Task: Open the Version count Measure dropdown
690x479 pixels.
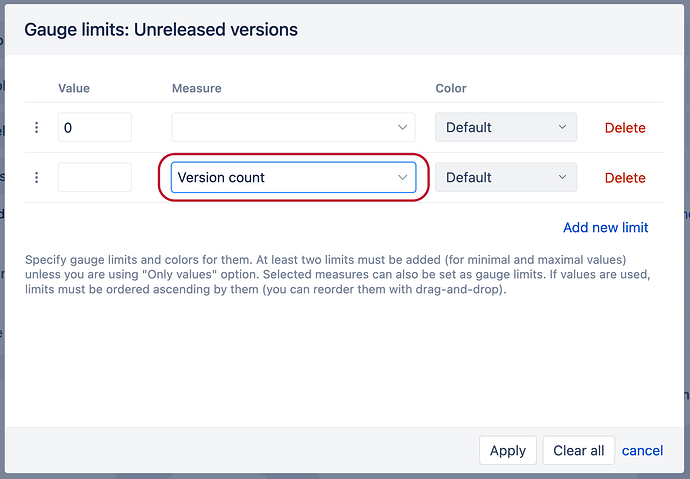Action: pyautogui.click(x=283, y=178)
